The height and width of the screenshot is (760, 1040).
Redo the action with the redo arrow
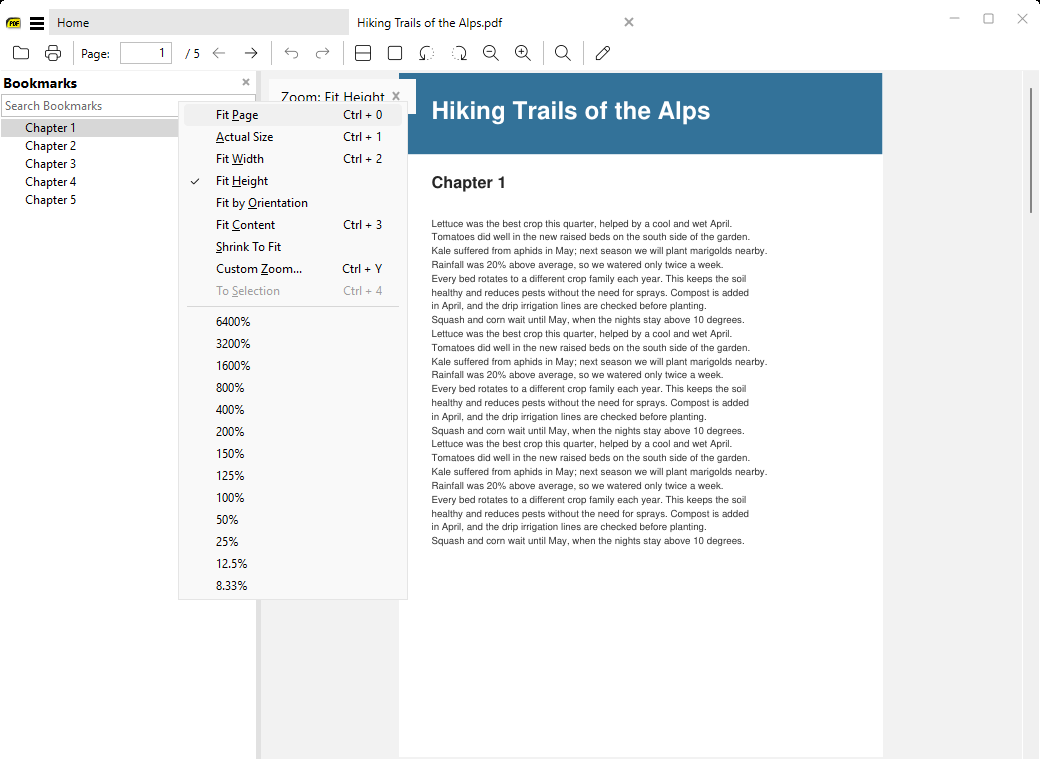pyautogui.click(x=322, y=53)
